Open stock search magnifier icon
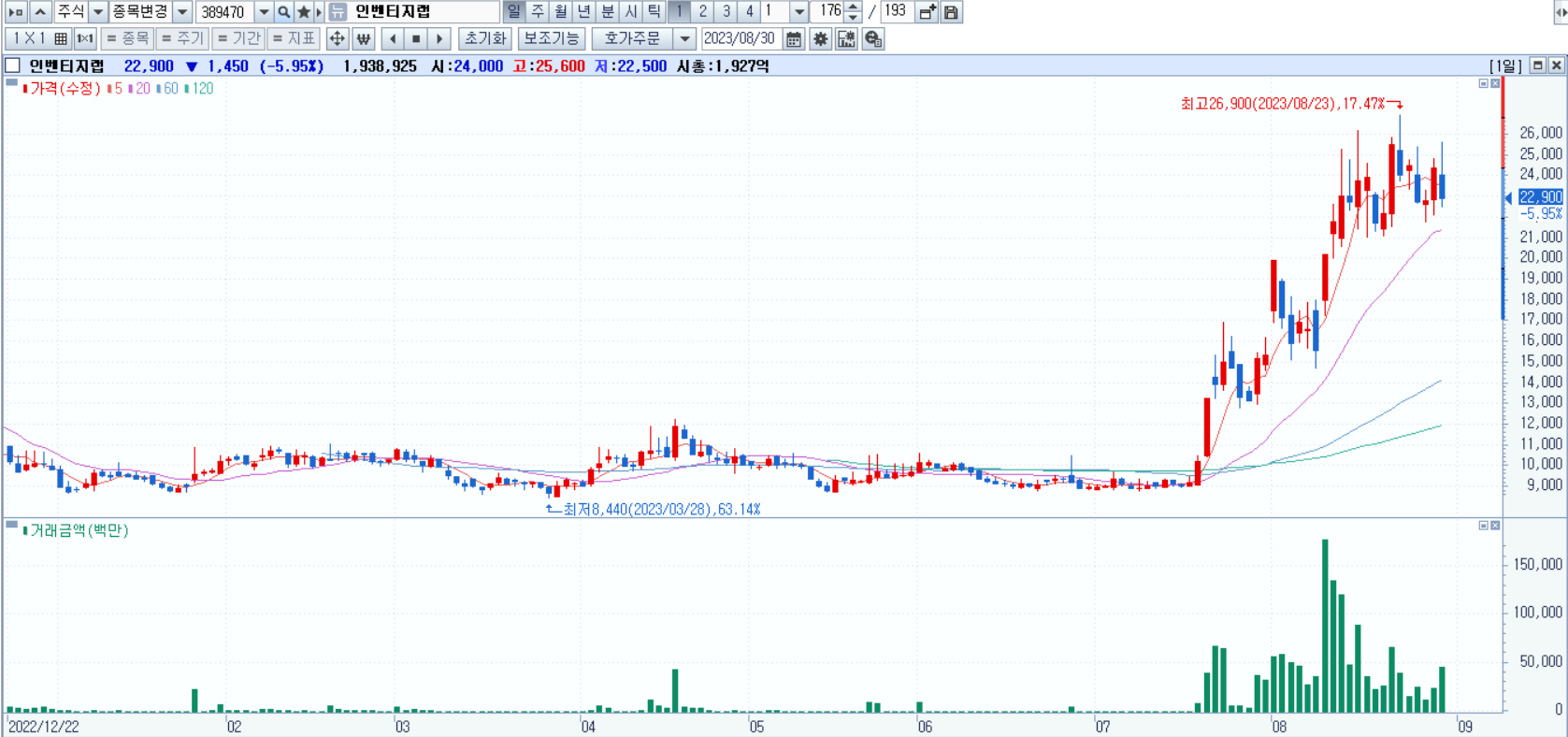Viewport: 1568px width, 737px height. pos(284,12)
